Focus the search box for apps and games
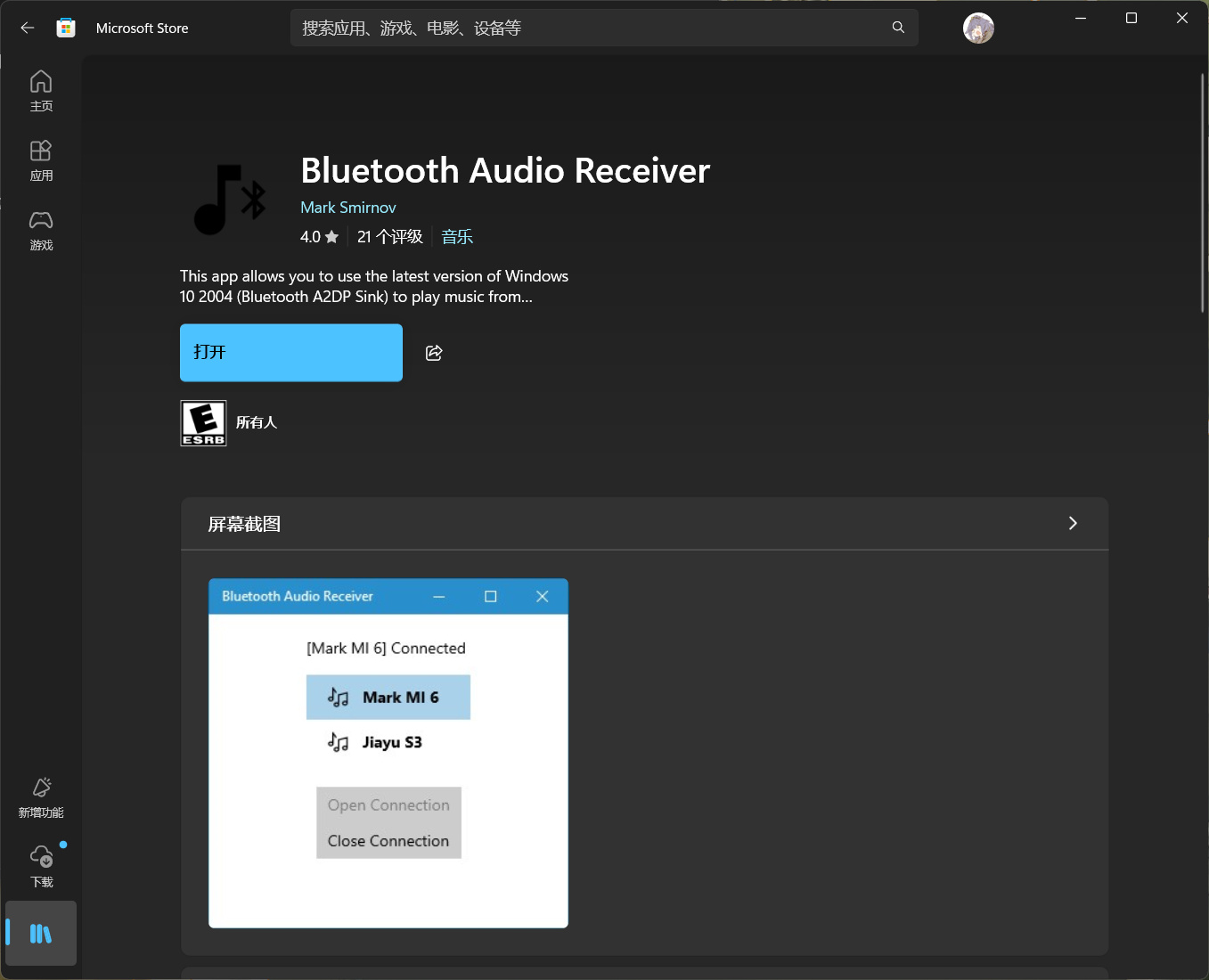Viewport: 1209px width, 980px height. tap(604, 28)
